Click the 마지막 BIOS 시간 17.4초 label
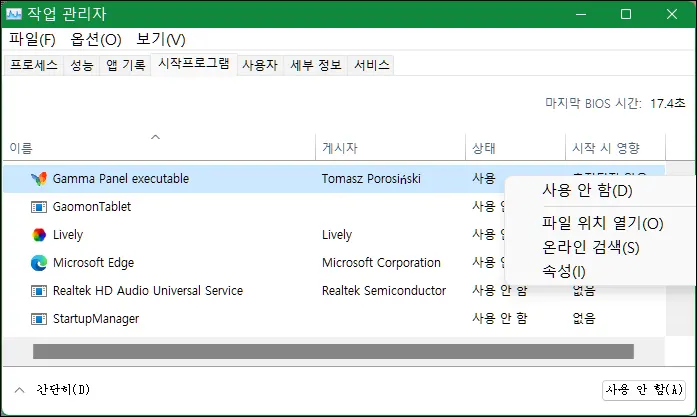This screenshot has height=417, width=697. pos(615,104)
